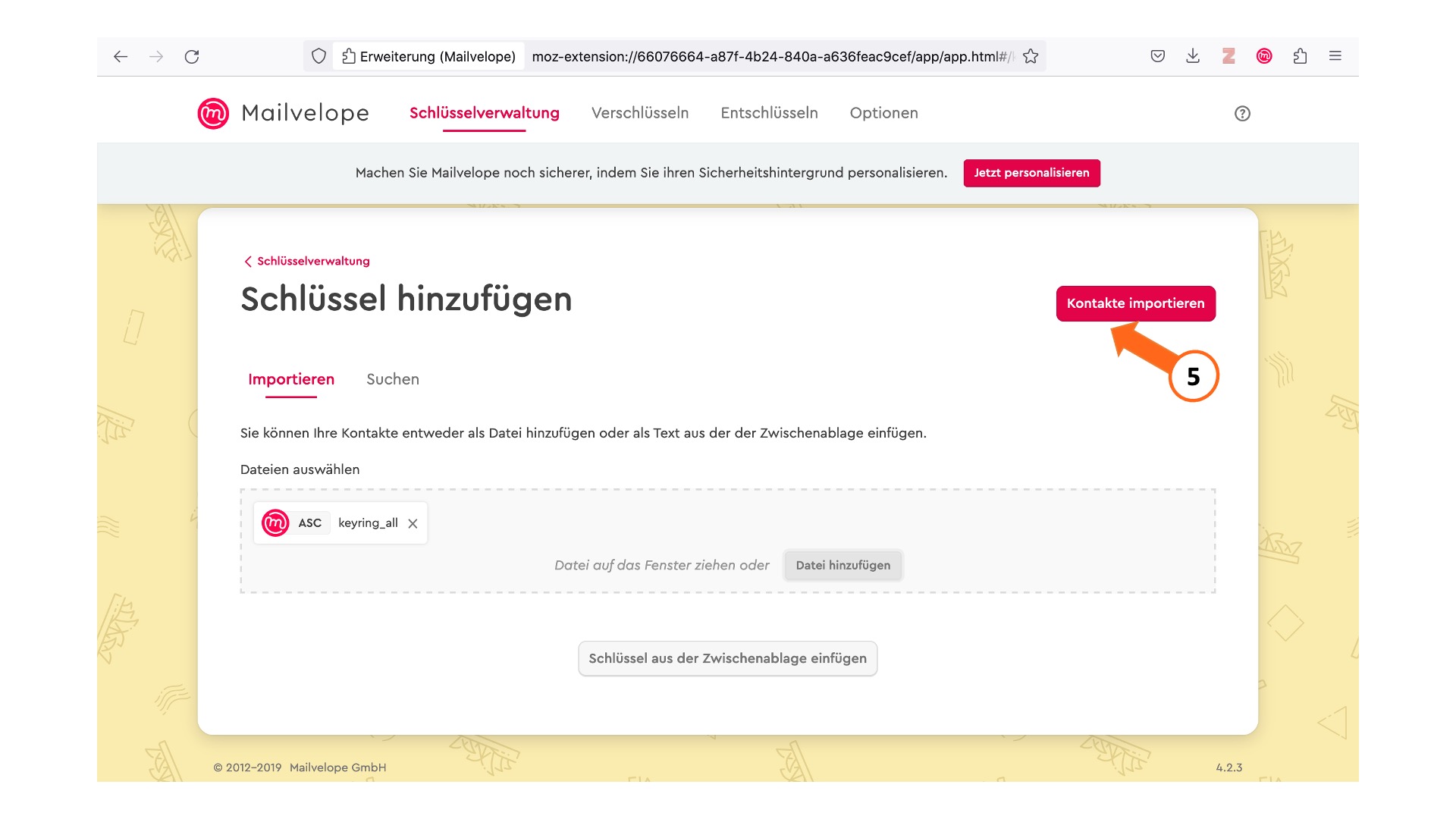Click Schlüssel aus der Zwischenablage einfügen
This screenshot has height=819, width=1456.
point(727,658)
